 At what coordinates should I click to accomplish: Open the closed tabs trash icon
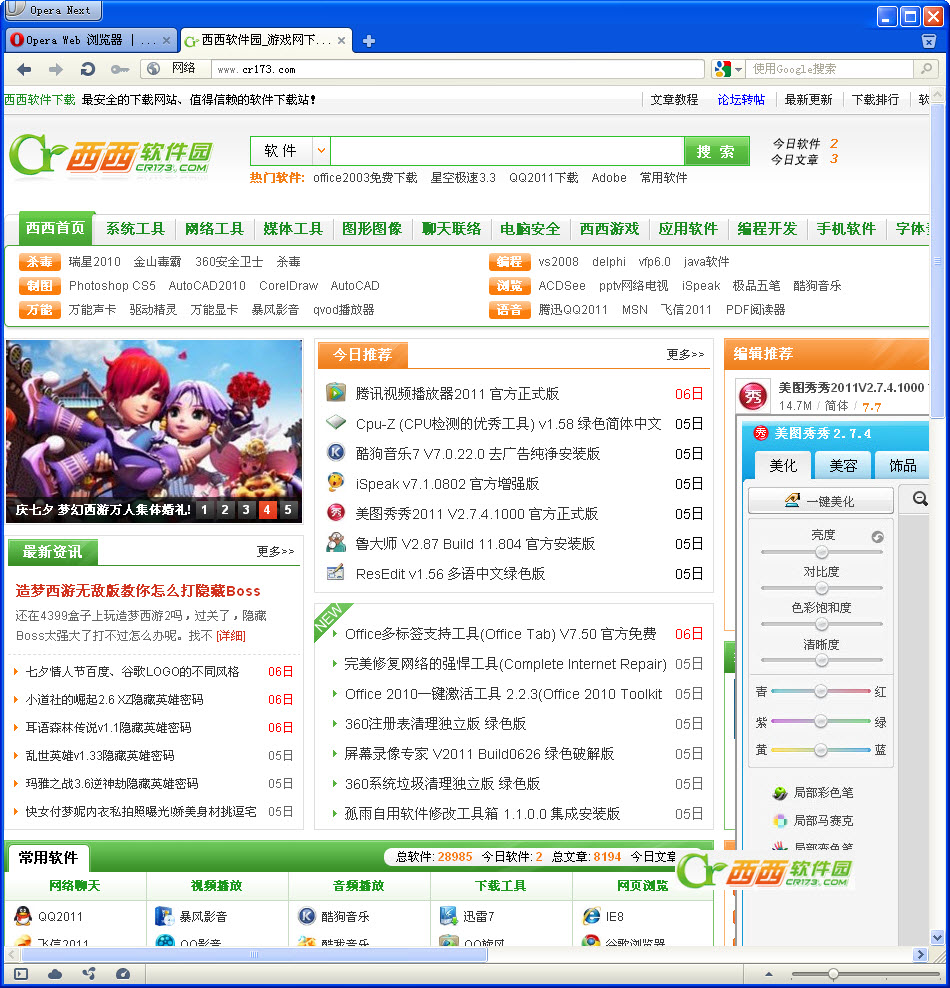pyautogui.click(x=929, y=41)
